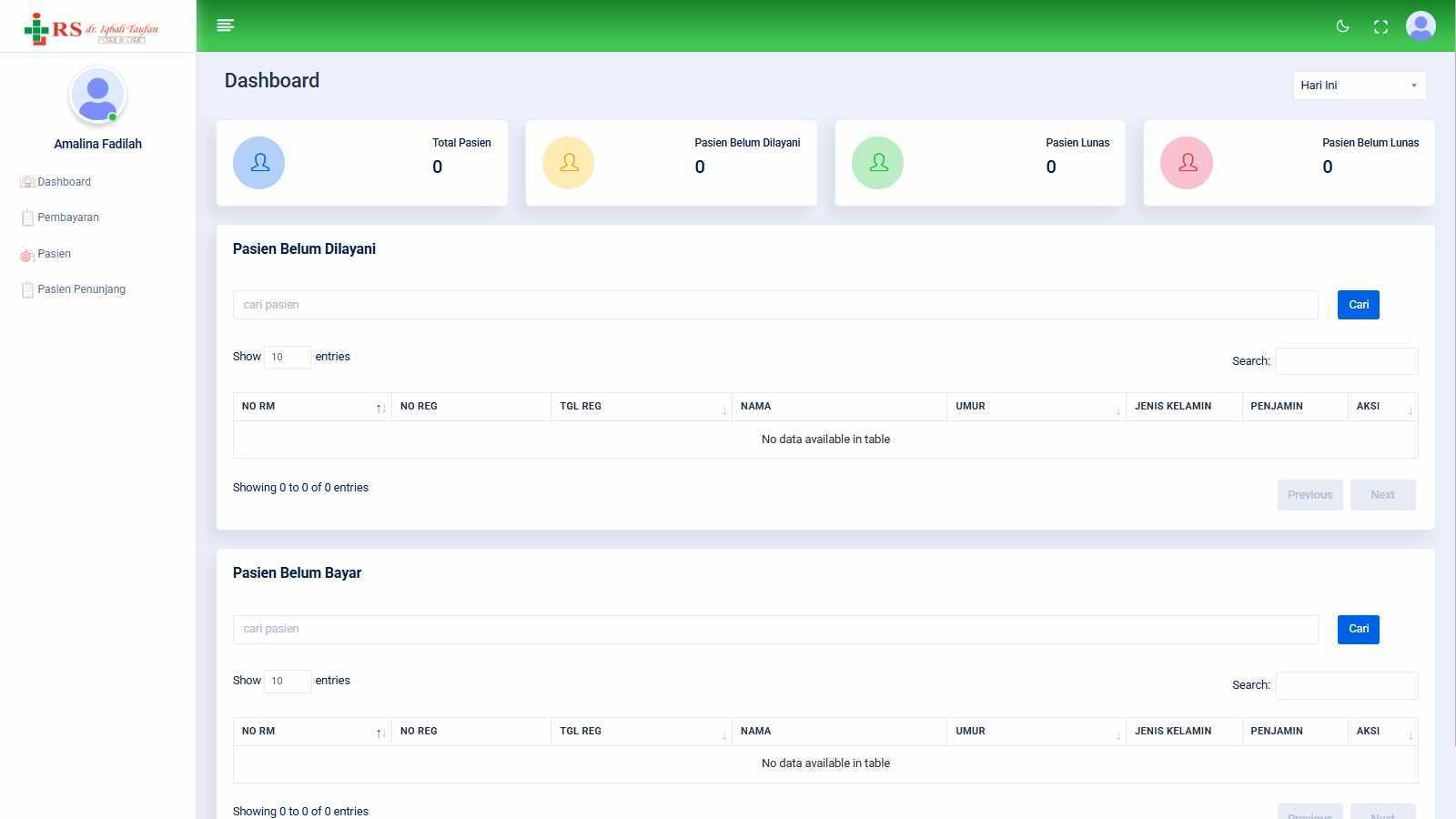
Task: Click PENJAMIN column header in Pasien Belum Bayar
Action: [x=1295, y=732]
